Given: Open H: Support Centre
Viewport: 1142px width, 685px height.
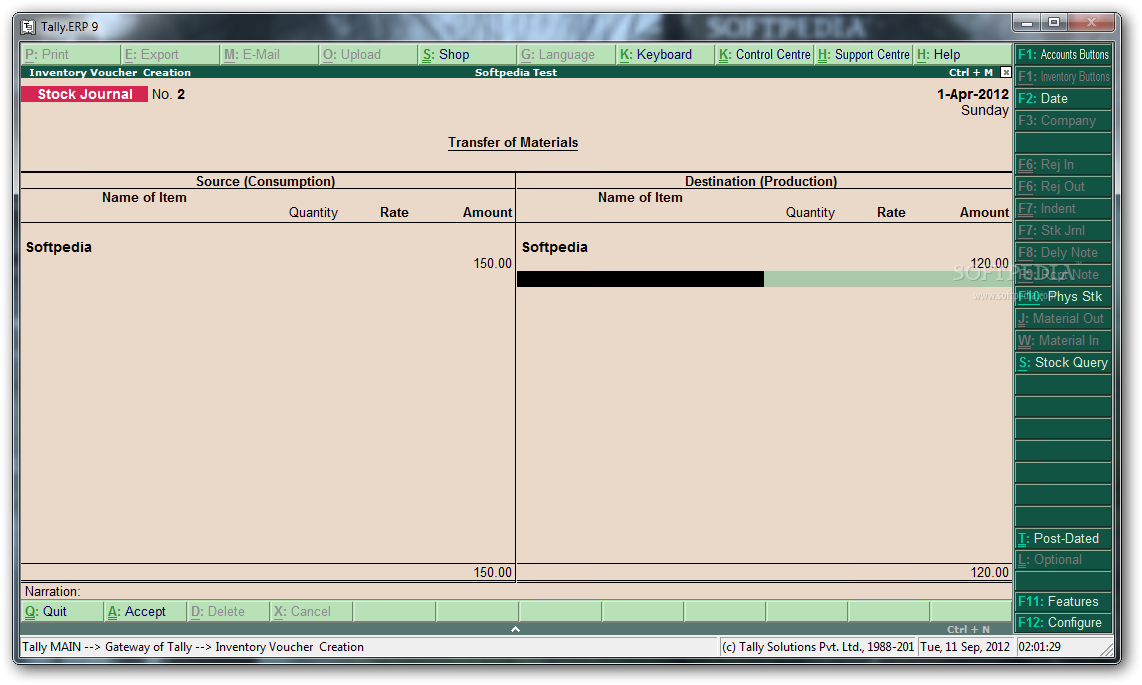Looking at the screenshot, I should [x=863, y=55].
